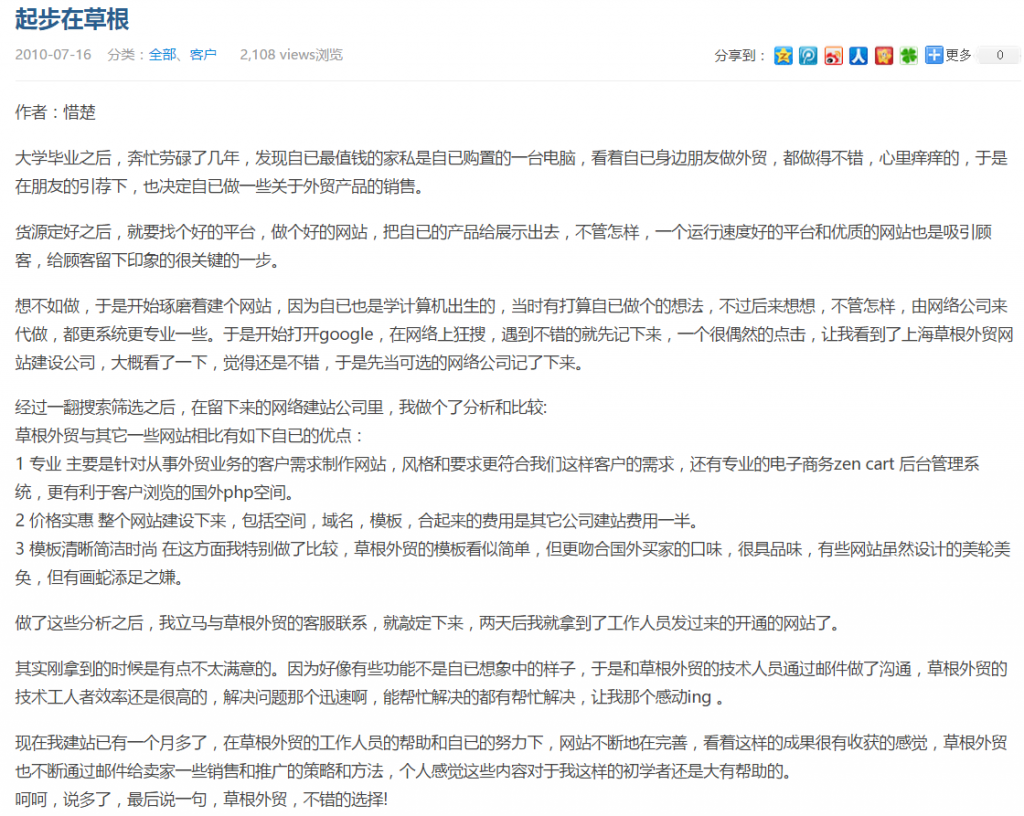Click the blue P share icon

click(808, 55)
